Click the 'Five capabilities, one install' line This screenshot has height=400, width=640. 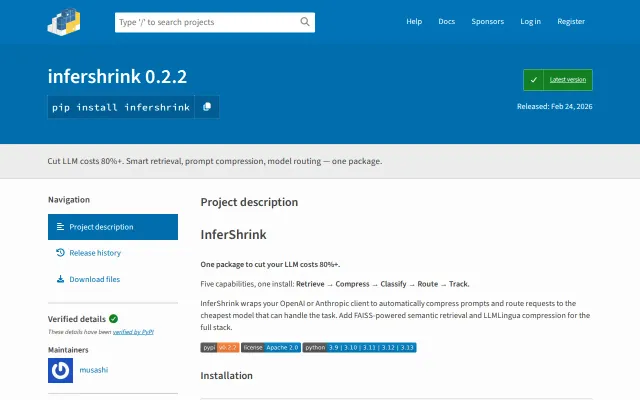(x=335, y=284)
